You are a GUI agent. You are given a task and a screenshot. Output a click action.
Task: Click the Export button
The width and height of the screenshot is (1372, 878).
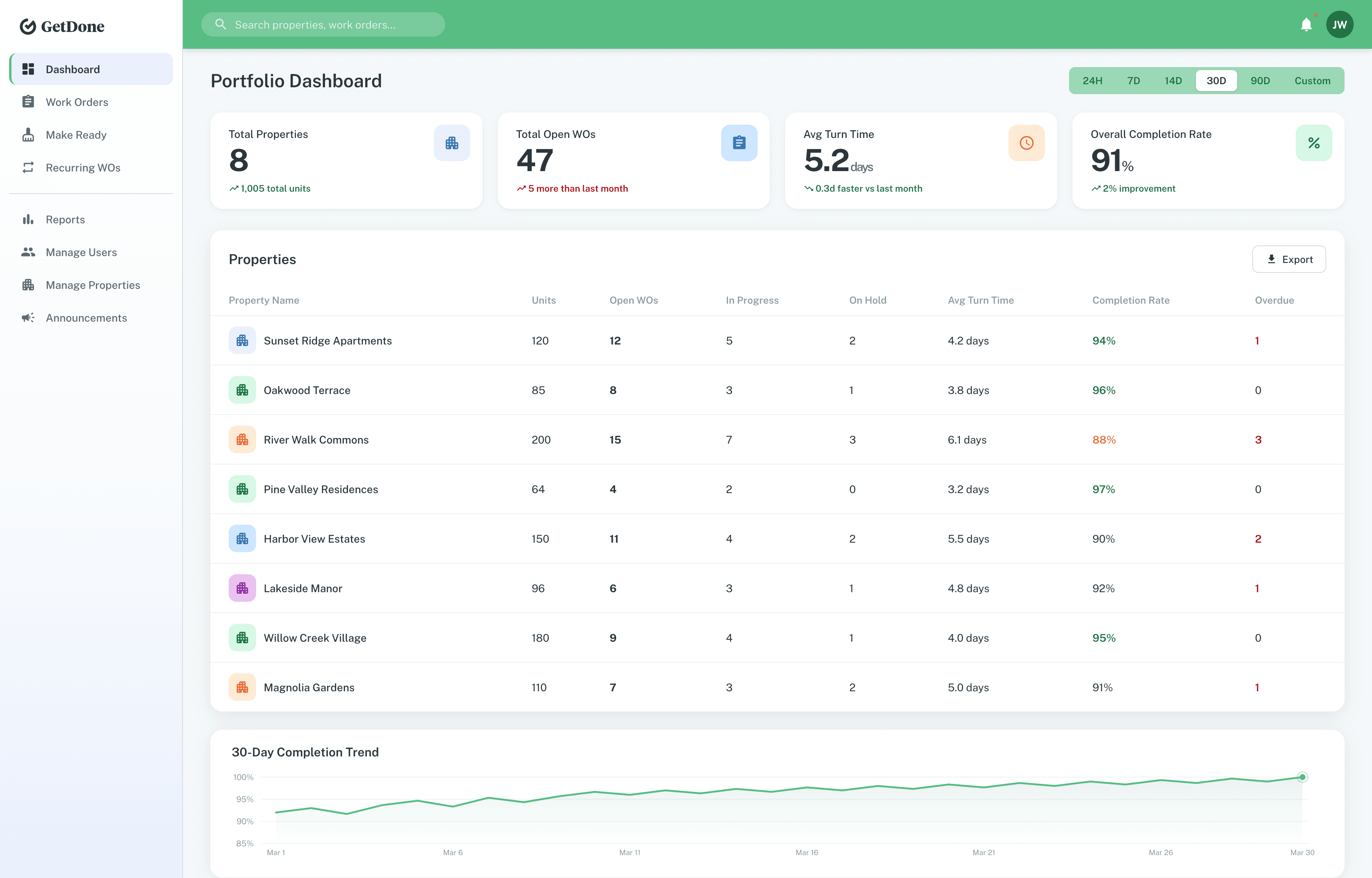1289,259
